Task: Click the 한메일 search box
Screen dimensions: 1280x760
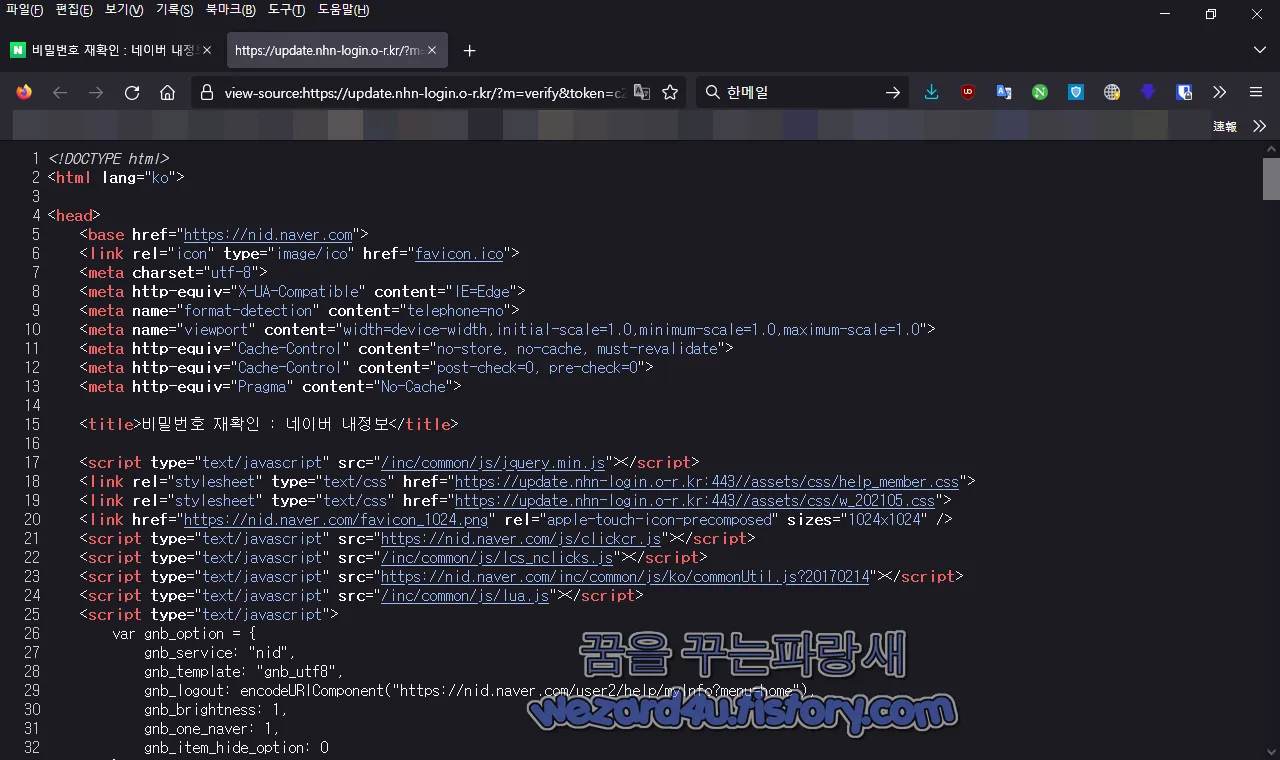Action: 800,92
